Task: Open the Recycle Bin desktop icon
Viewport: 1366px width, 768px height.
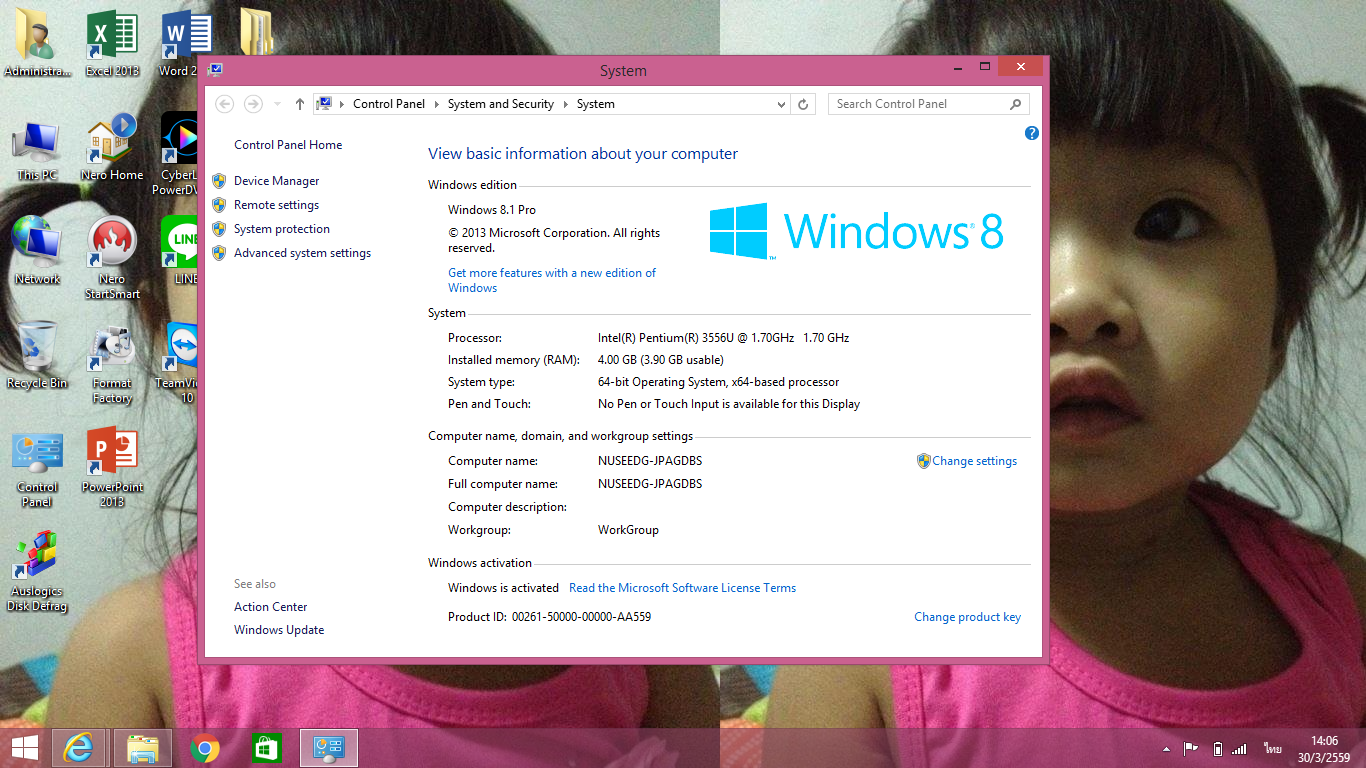Action: (37, 355)
